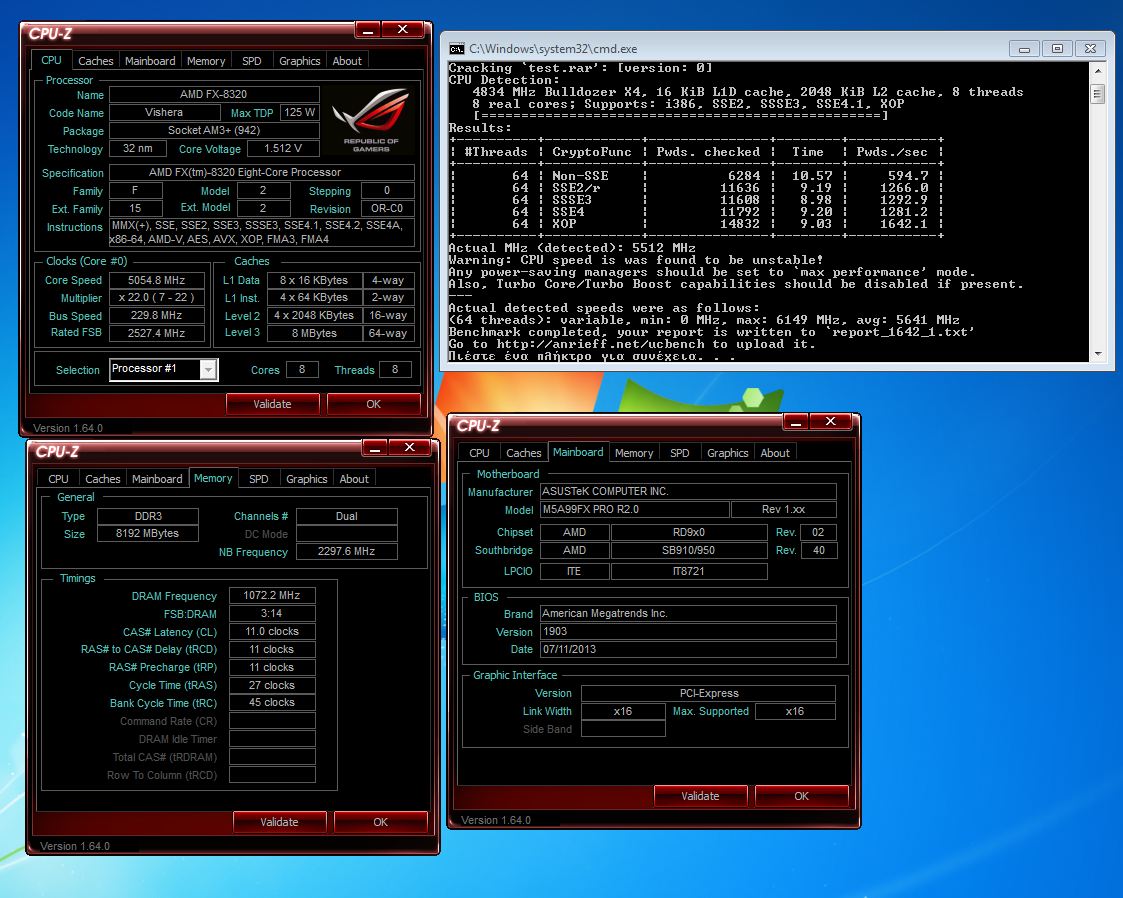Switch to SPD tab in the CPU-Z Memory window
Screen dimensions: 1123x898
tap(259, 479)
